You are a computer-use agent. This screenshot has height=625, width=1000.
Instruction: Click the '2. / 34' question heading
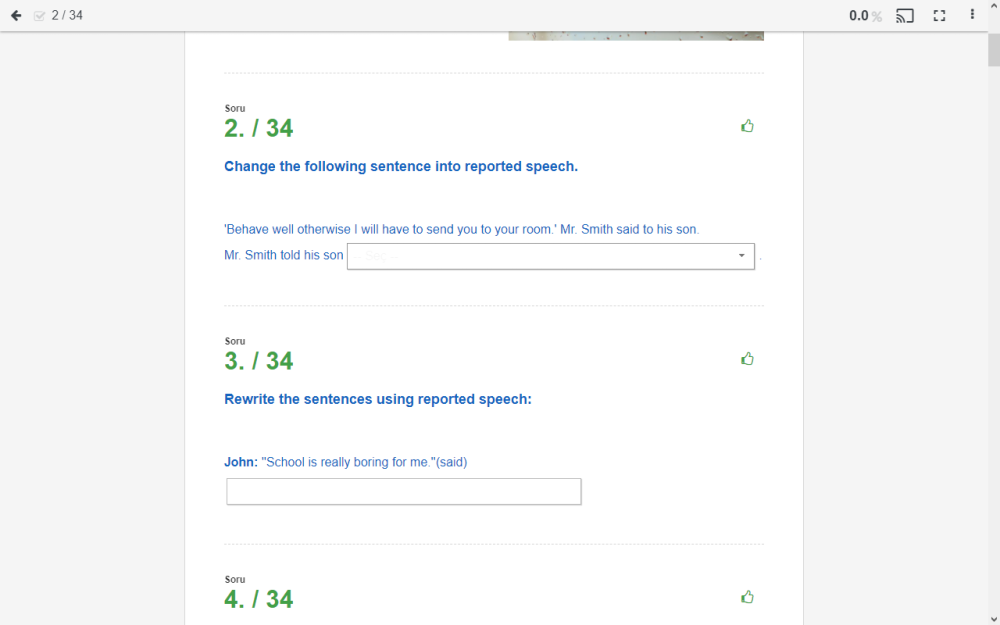258,128
